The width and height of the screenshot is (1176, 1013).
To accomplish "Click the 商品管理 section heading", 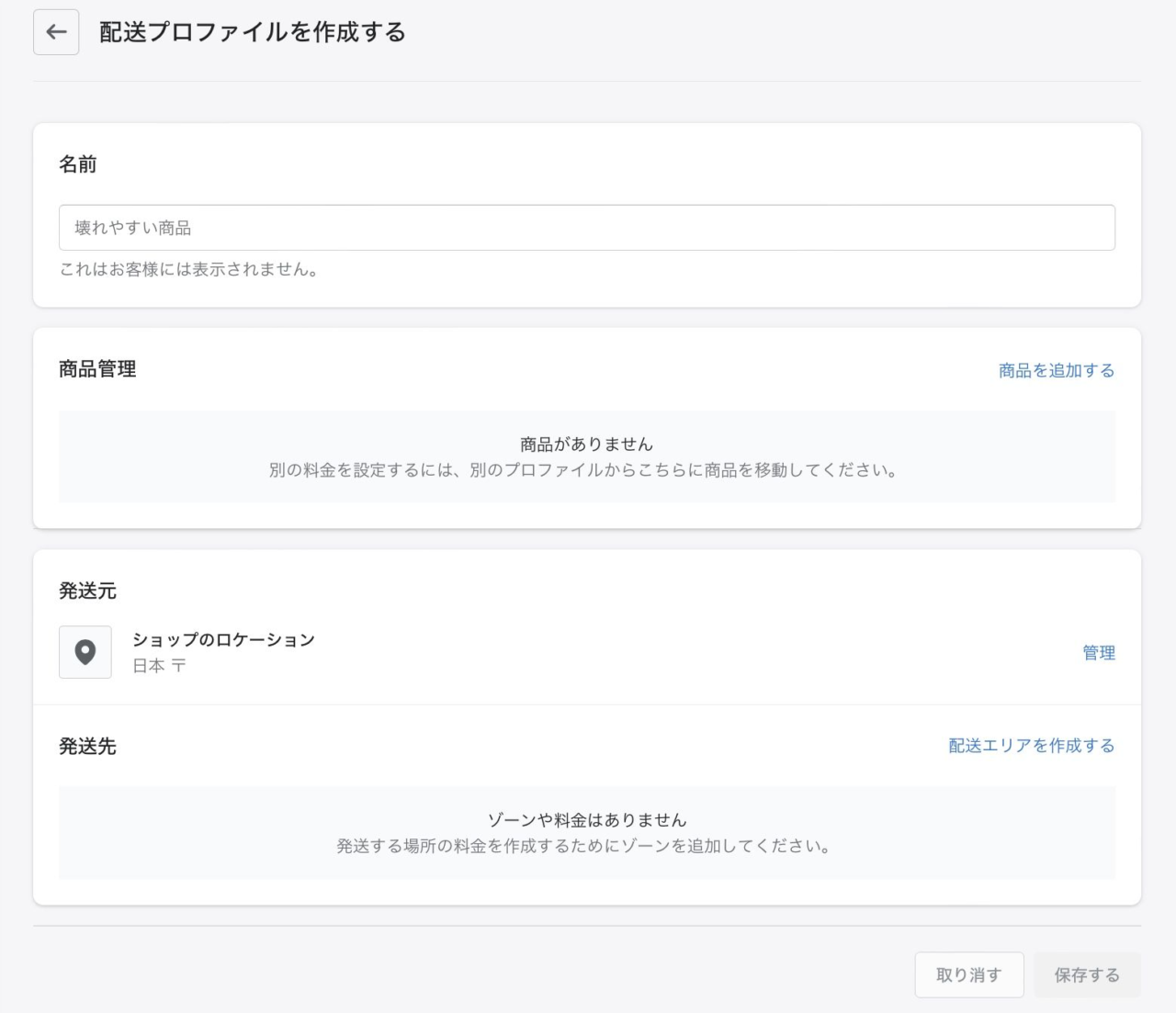I will pos(97,369).
